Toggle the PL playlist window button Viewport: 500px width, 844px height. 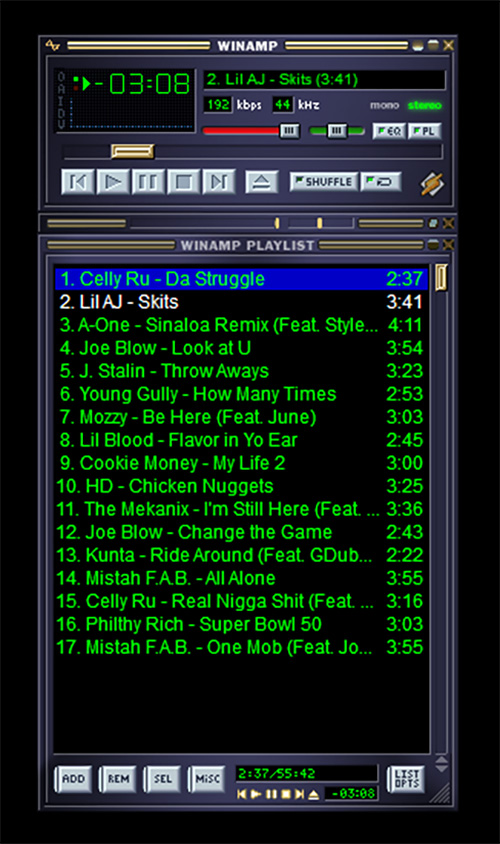(x=425, y=131)
